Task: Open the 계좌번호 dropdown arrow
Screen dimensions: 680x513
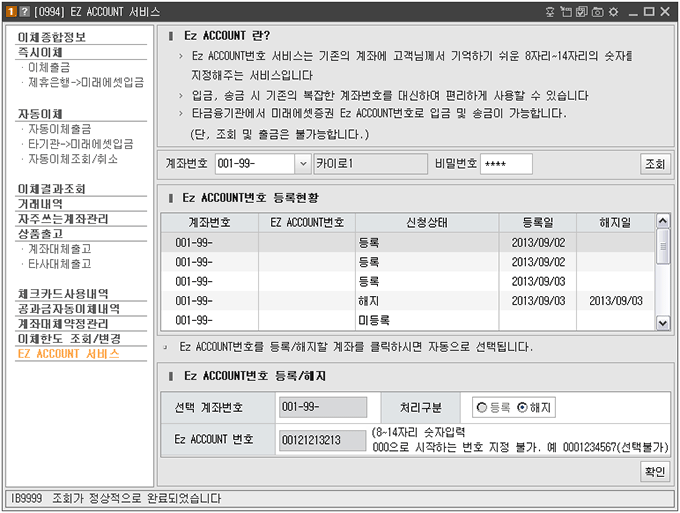Action: (303, 164)
